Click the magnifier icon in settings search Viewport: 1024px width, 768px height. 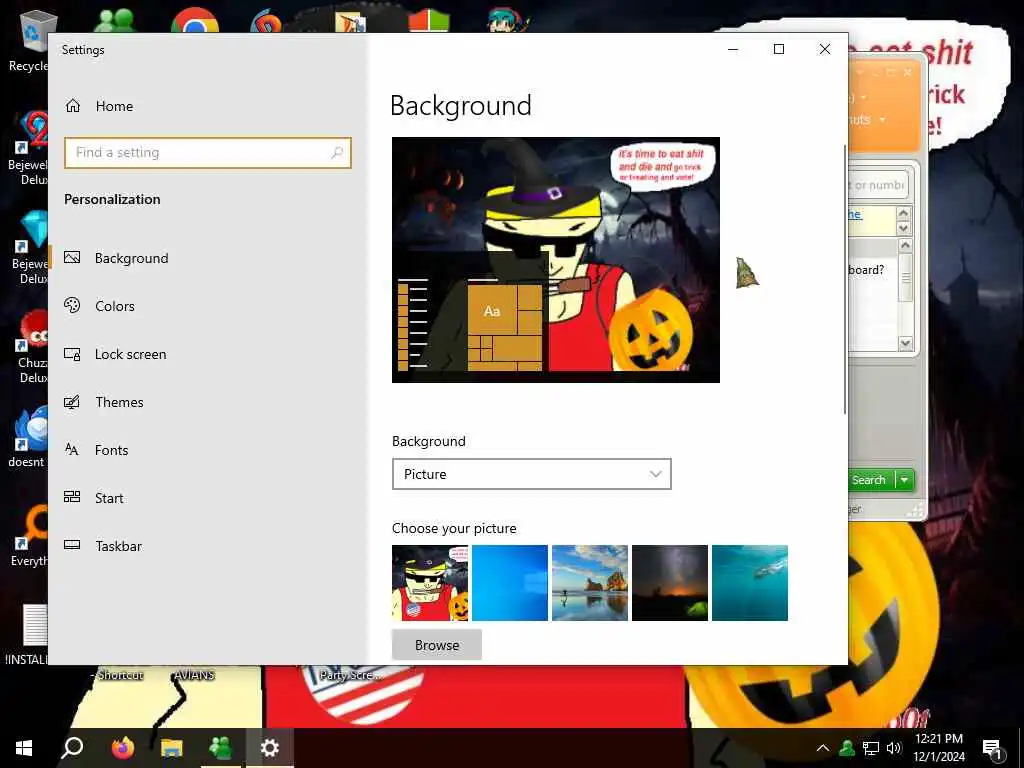coord(337,153)
